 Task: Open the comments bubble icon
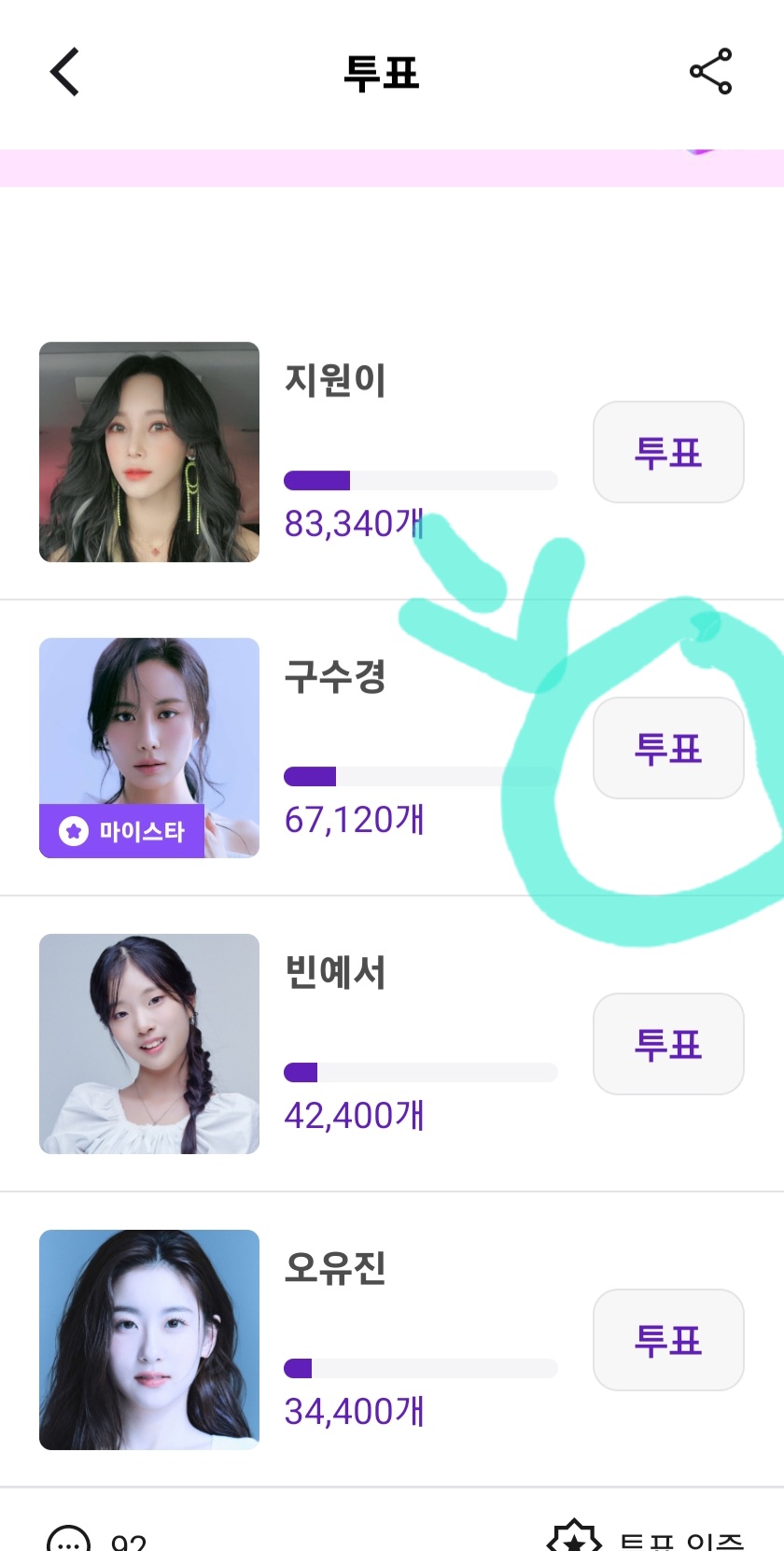tap(69, 1539)
